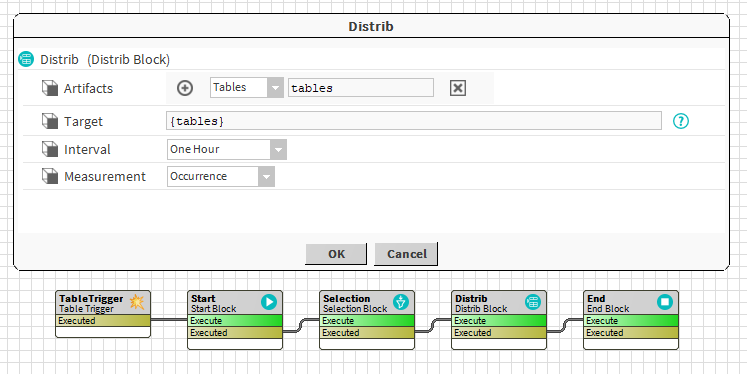Click the Distrib block header icon
Screen dimensions: 747x374
pyautogui.click(x=26, y=60)
